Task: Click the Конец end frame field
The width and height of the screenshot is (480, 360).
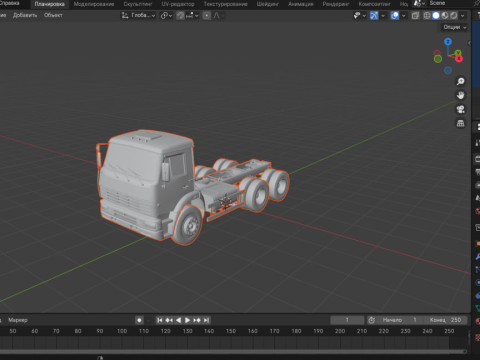Action: point(445,320)
